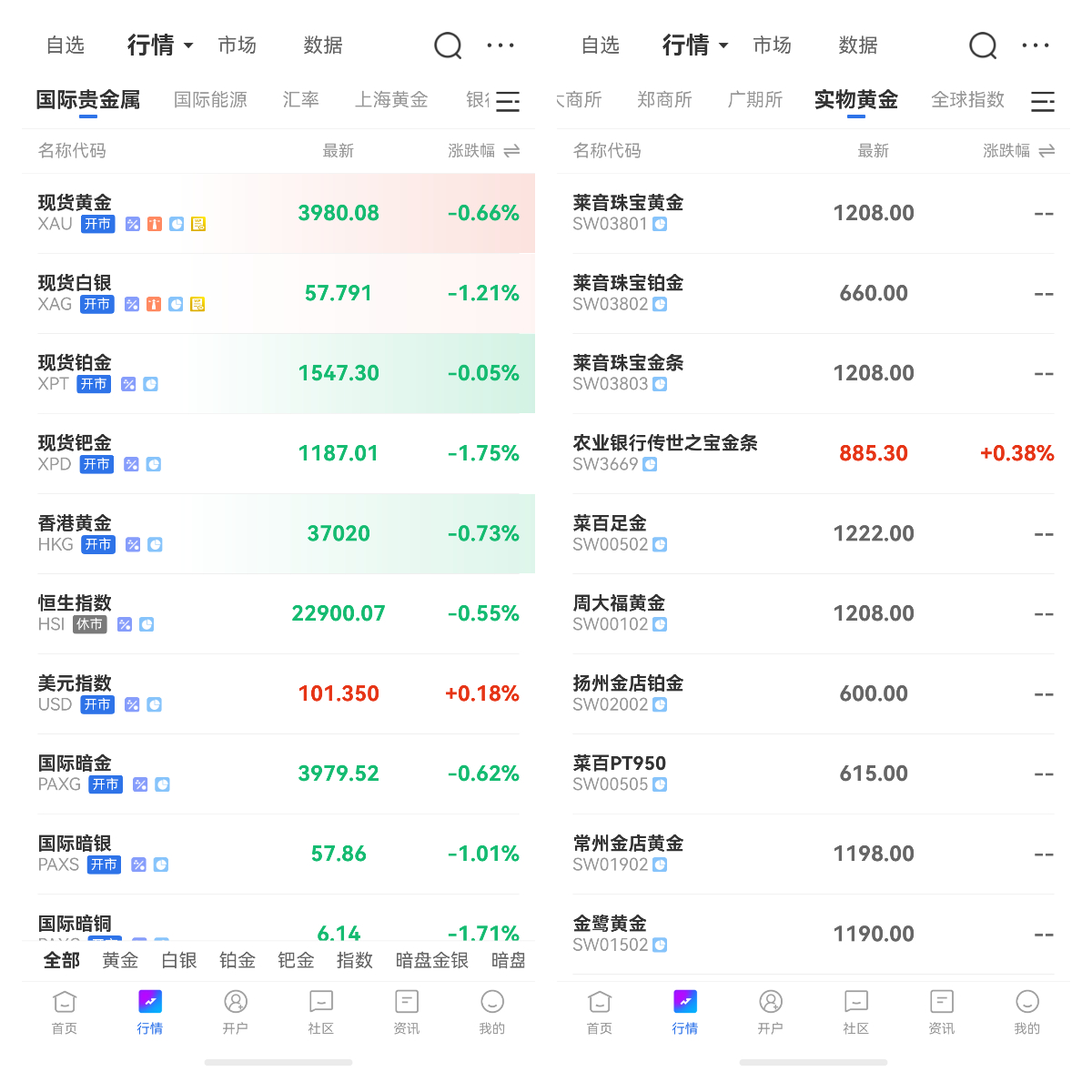The width and height of the screenshot is (1092, 1092).
Task: Toggle the 涨跌幅 switch arrows on the 实物黄金 screen
Action: (1046, 151)
